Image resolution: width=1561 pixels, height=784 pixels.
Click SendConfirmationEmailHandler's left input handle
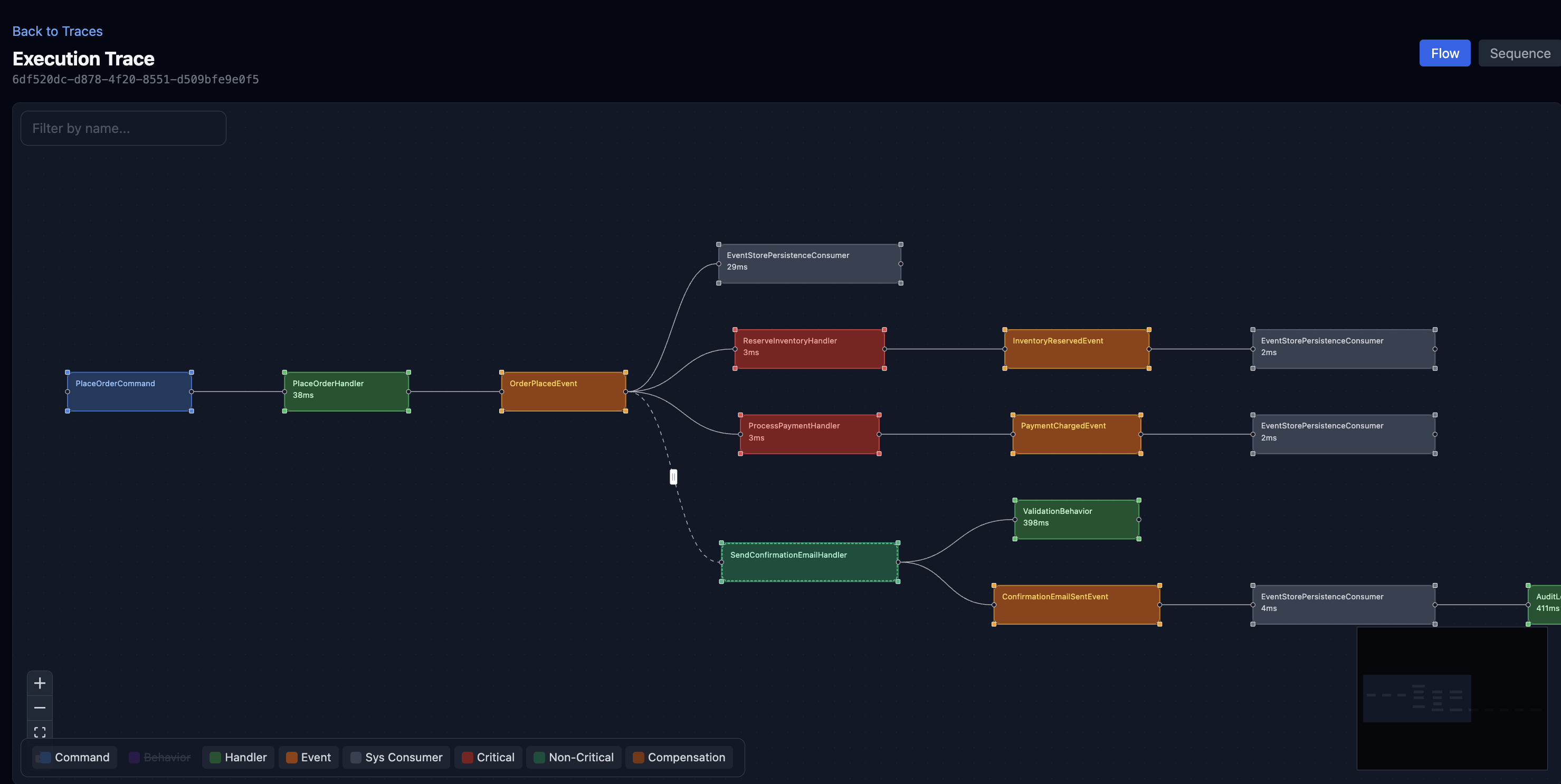coord(721,562)
